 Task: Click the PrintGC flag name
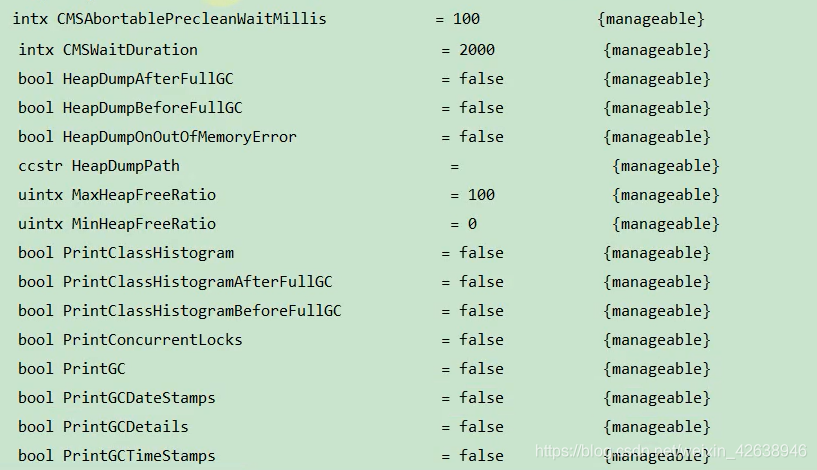coord(94,369)
